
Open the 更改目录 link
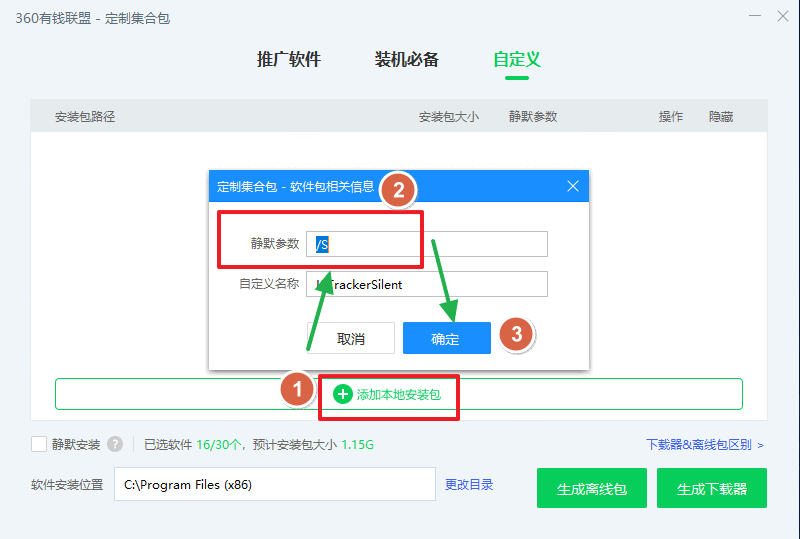469,484
